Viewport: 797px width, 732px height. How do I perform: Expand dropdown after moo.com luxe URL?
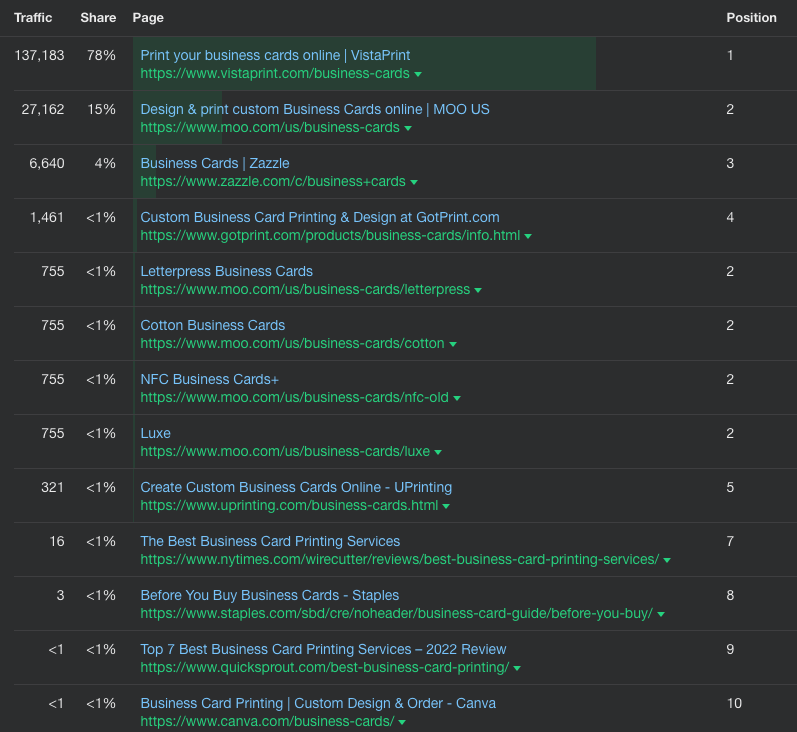tap(438, 452)
